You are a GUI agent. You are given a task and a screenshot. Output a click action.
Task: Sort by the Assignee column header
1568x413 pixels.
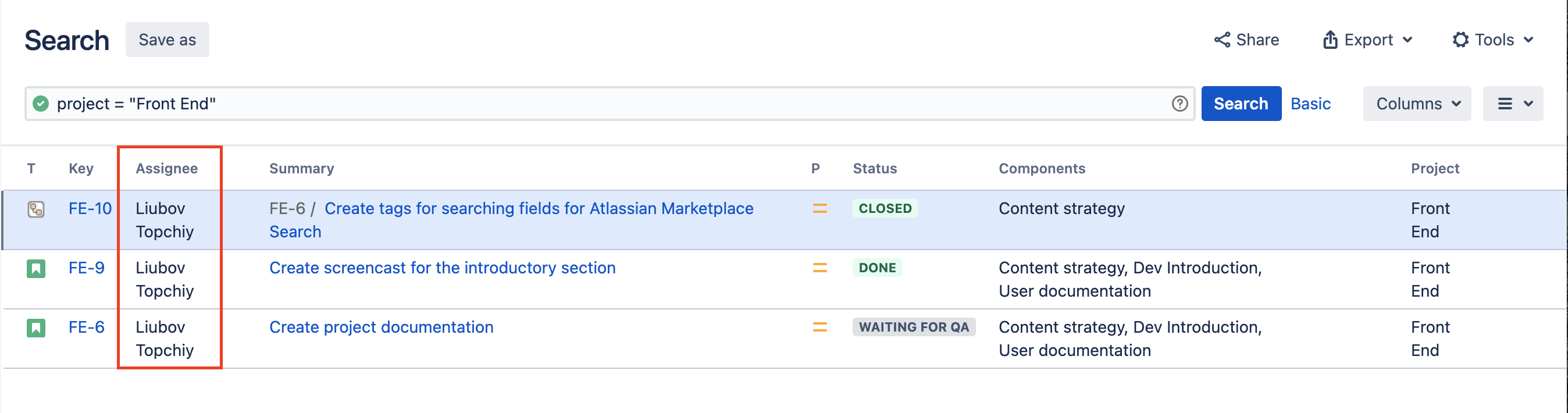(x=166, y=169)
